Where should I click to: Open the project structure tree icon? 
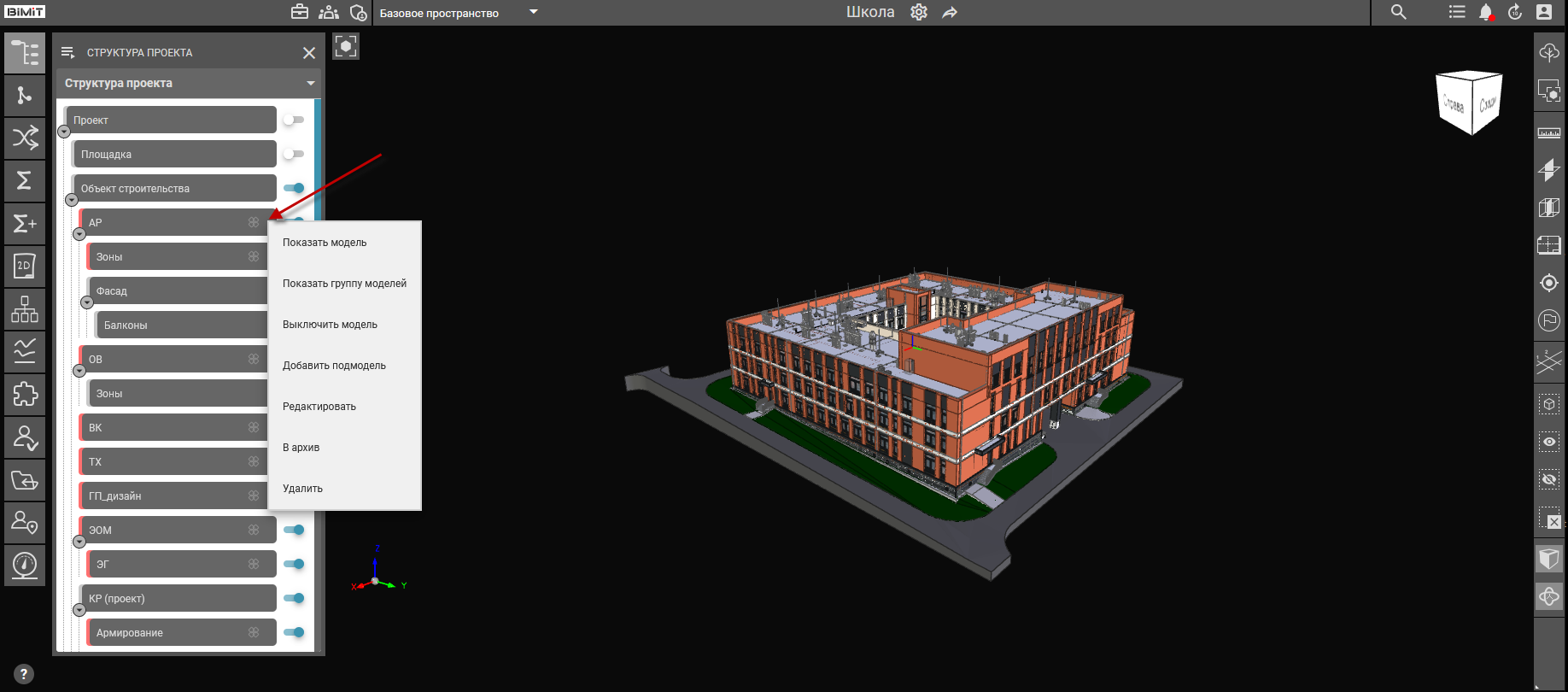tap(25, 53)
